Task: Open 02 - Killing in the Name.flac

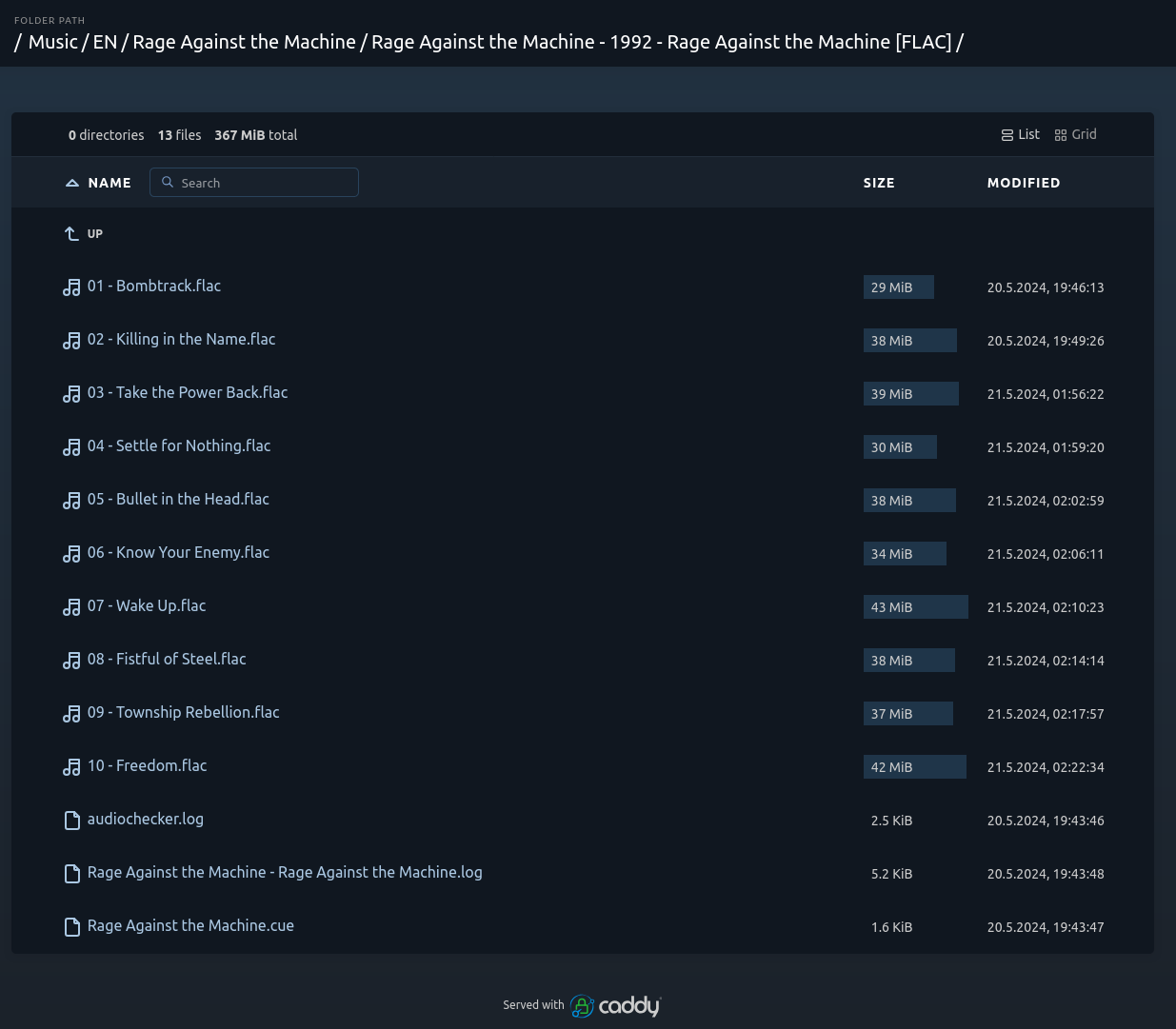Action: 181,339
